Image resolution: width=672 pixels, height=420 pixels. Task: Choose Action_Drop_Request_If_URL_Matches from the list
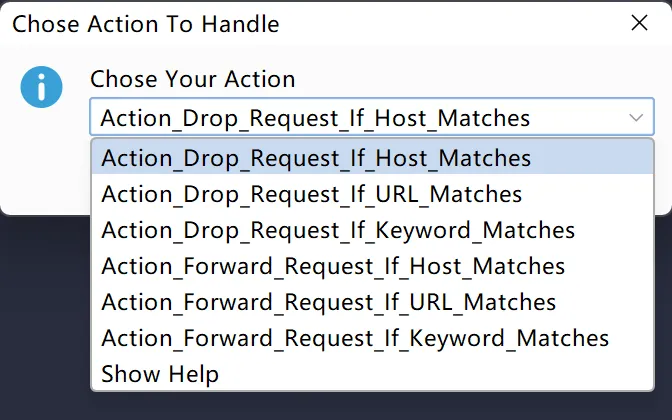(x=312, y=194)
